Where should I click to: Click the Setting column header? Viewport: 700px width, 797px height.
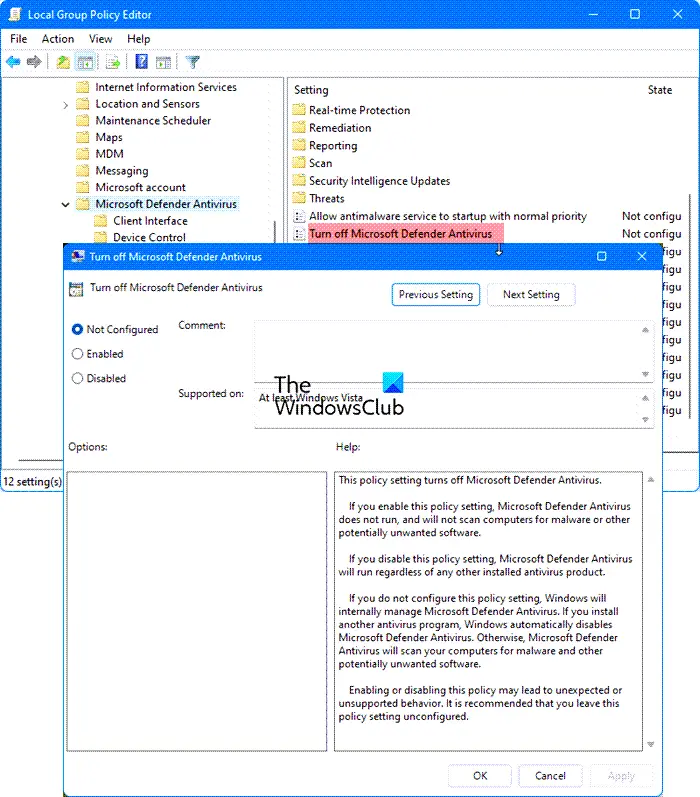coord(311,90)
